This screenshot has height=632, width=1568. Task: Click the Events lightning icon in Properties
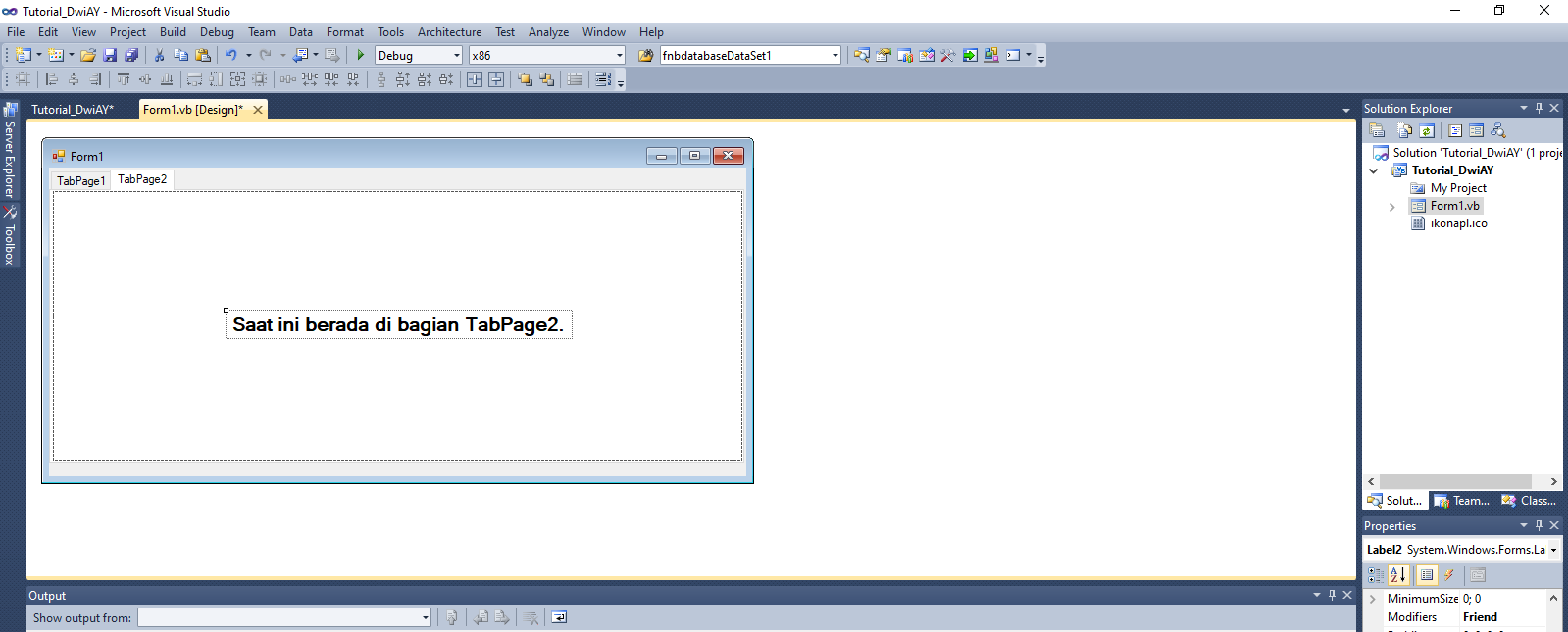pyautogui.click(x=1449, y=575)
